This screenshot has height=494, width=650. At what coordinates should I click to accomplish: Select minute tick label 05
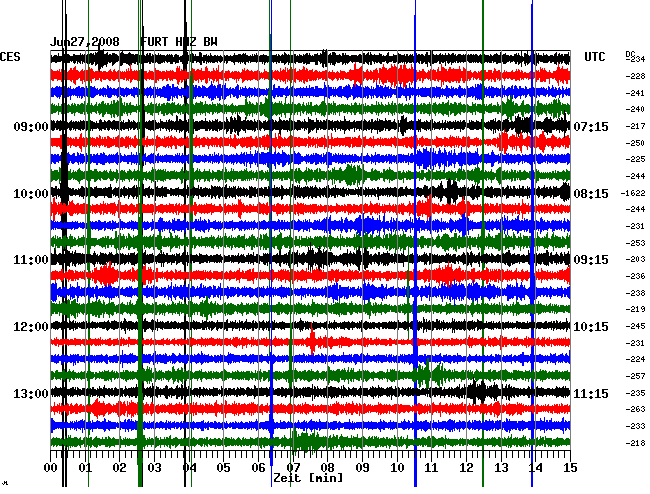coord(223,468)
